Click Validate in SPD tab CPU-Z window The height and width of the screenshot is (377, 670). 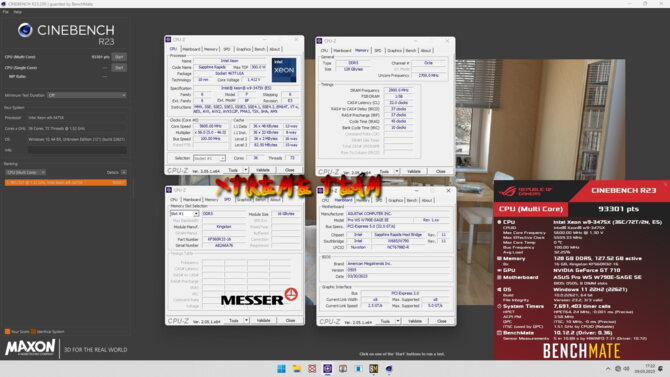[x=264, y=320]
